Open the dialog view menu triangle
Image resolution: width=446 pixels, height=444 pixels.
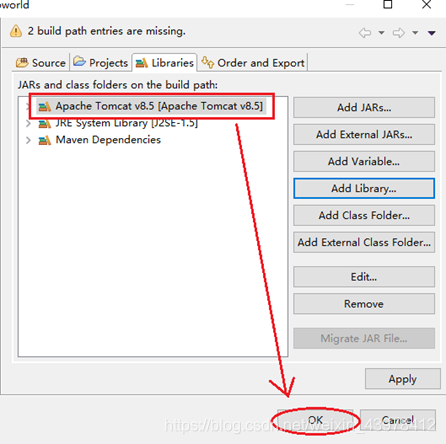point(432,33)
